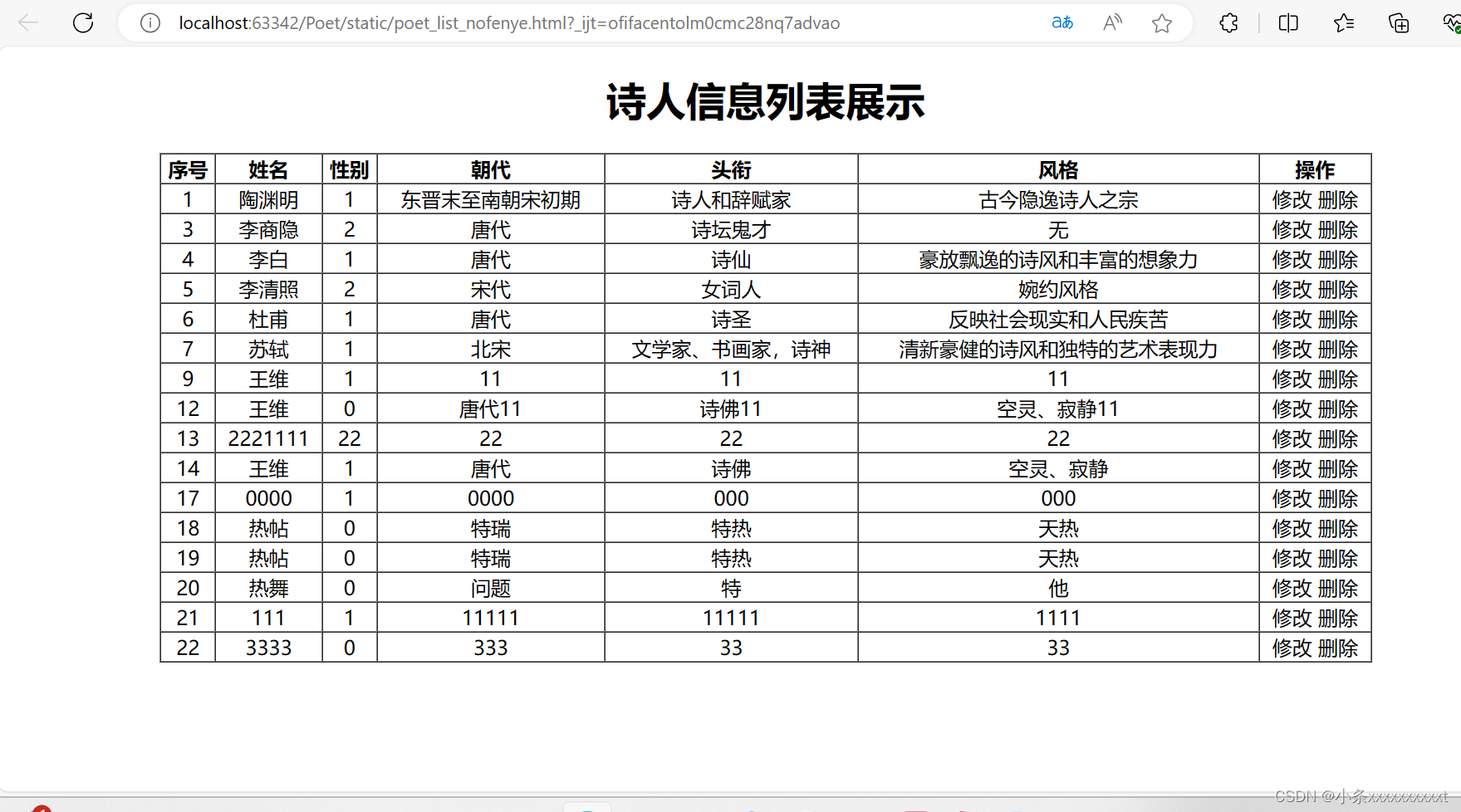This screenshot has height=812, width=1461.
Task: Click 修改 in the 0000 row
Action: pyautogui.click(x=1292, y=499)
